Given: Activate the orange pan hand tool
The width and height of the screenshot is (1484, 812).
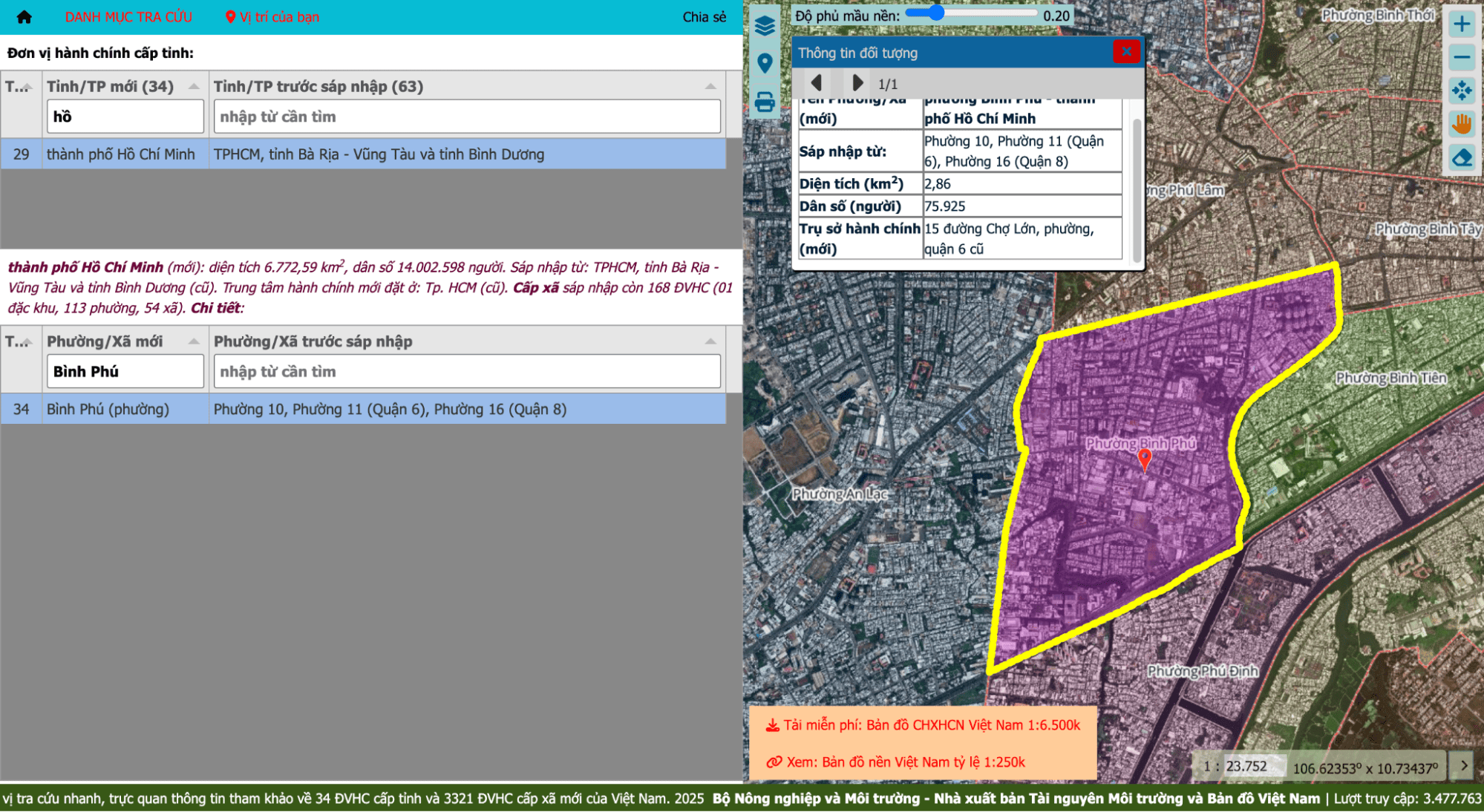Looking at the screenshot, I should (1462, 124).
